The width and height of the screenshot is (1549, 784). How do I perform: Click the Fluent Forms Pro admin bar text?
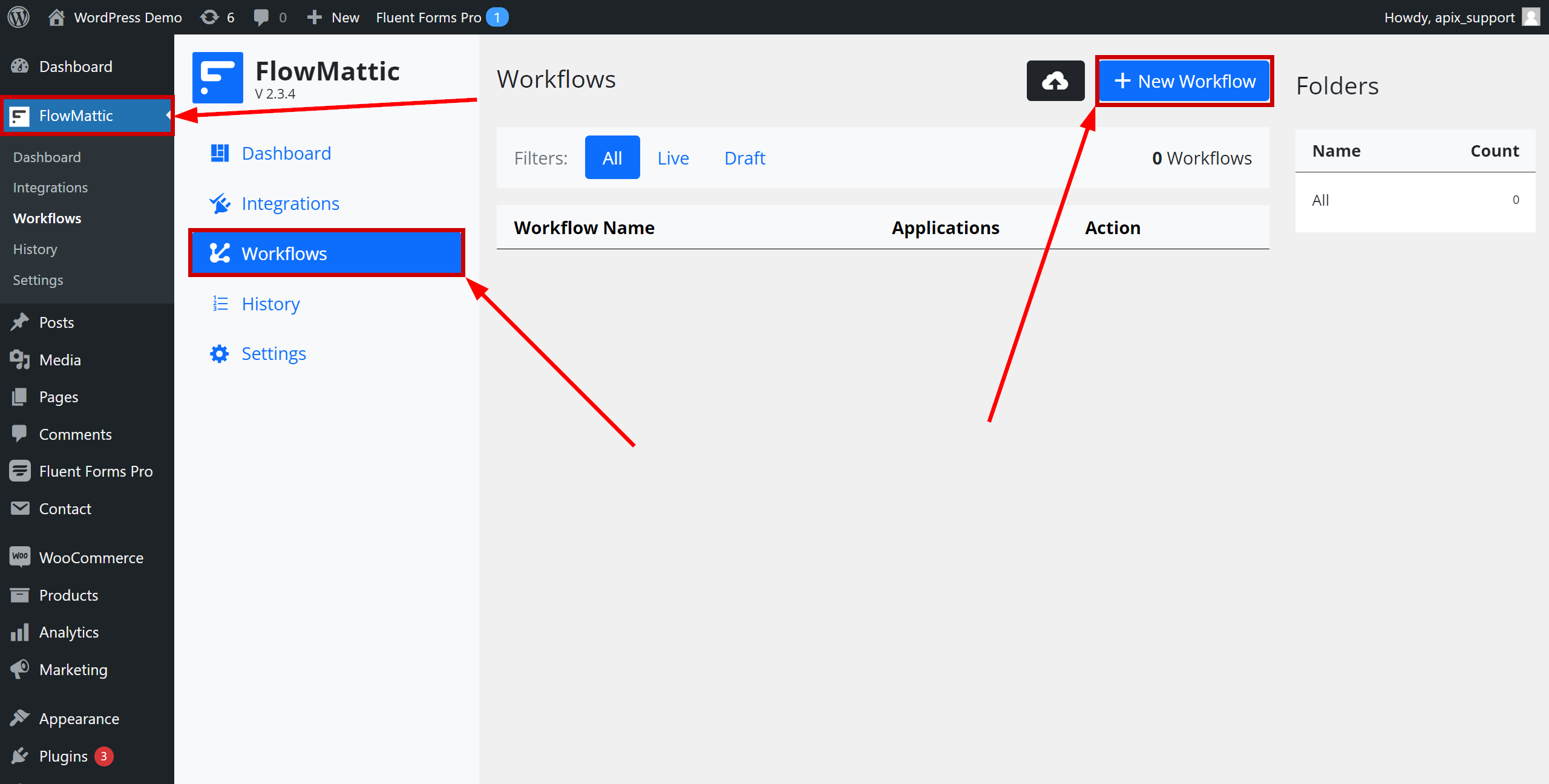pyautogui.click(x=428, y=18)
